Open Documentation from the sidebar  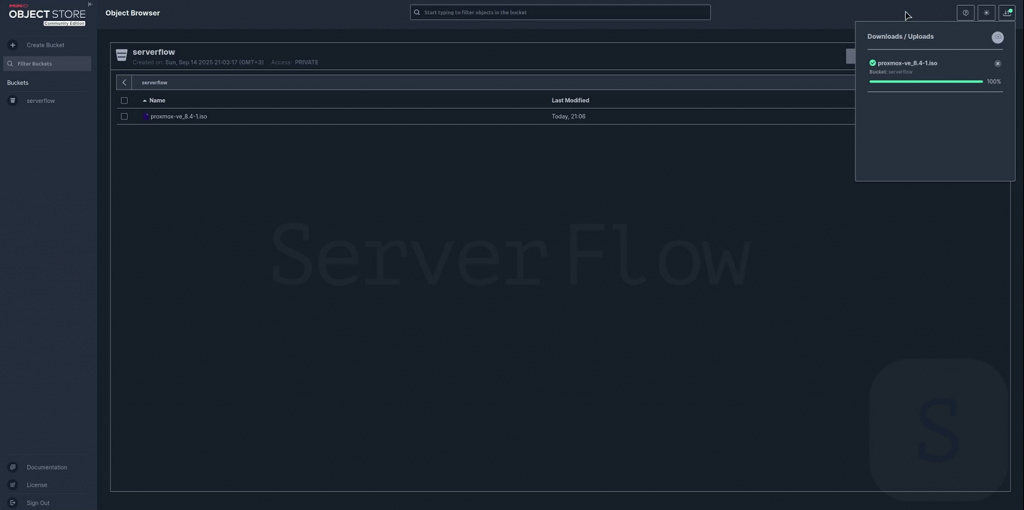pos(46,467)
